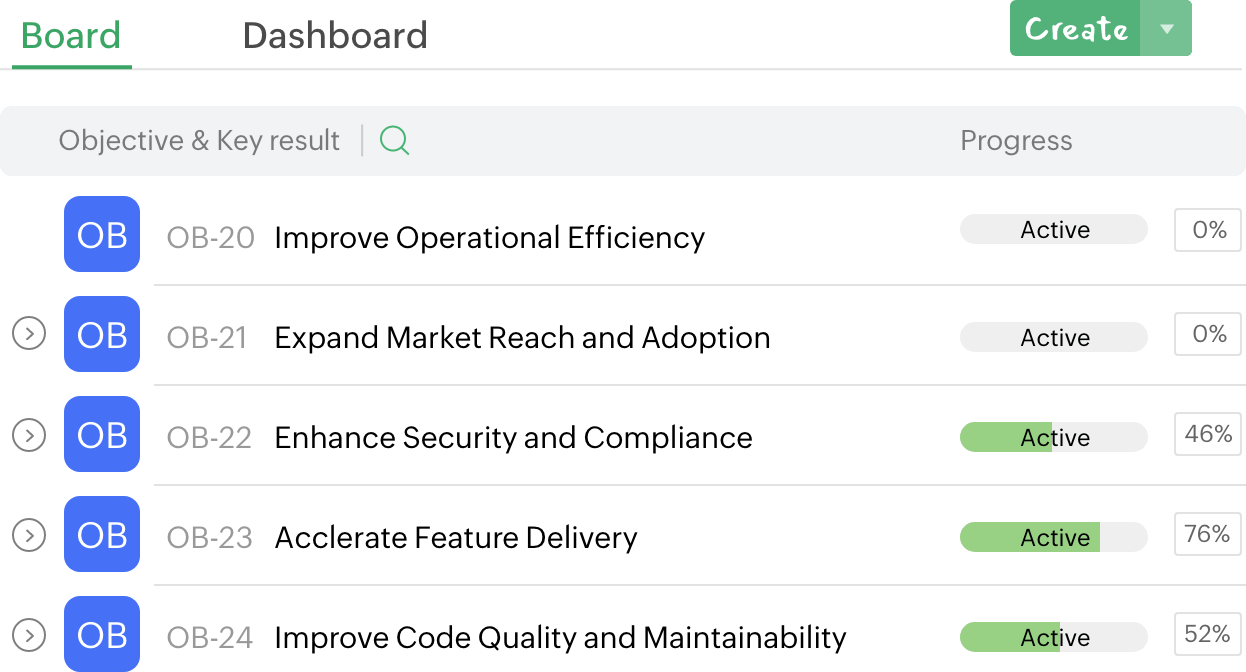Expand the third objective row chevron
The height and width of the screenshot is (672, 1246).
pyautogui.click(x=29, y=435)
